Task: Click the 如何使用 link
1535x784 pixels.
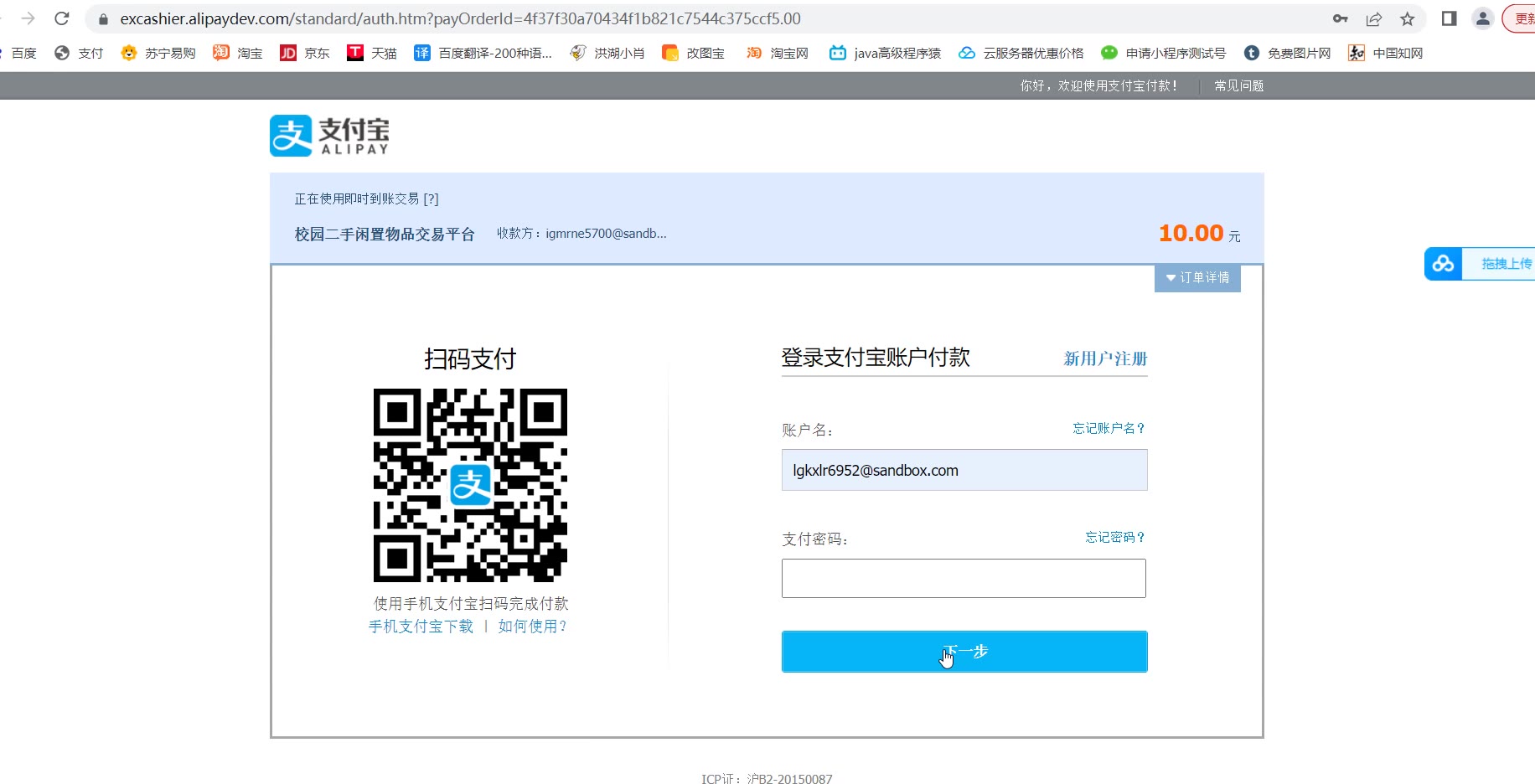Action: [x=533, y=627]
